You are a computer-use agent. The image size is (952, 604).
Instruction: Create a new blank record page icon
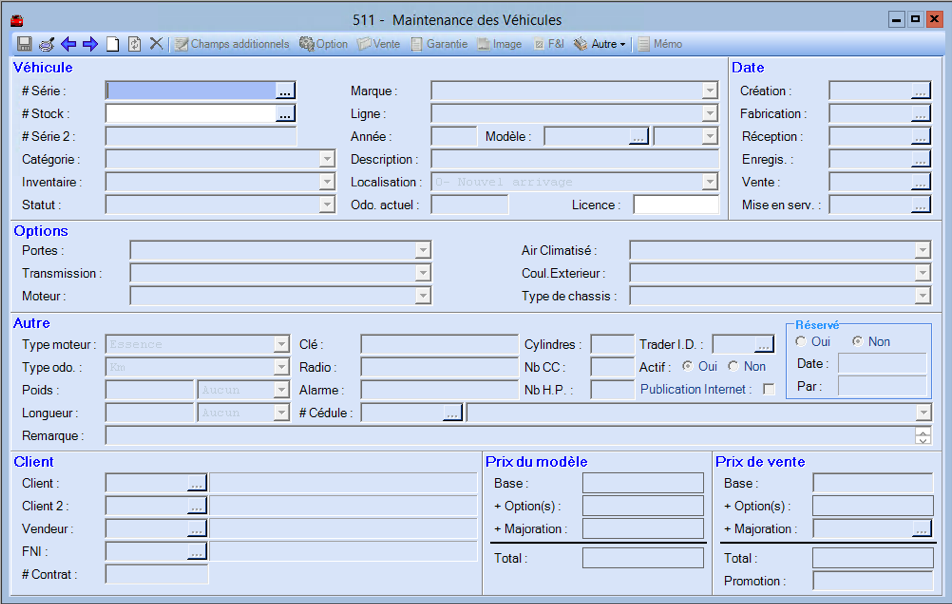pyautogui.click(x=113, y=44)
